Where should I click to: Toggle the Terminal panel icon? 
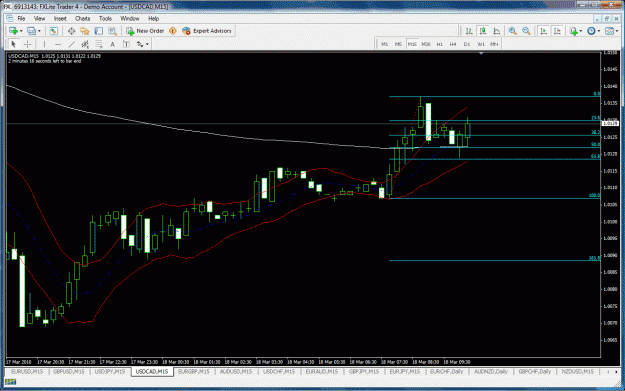pos(98,31)
